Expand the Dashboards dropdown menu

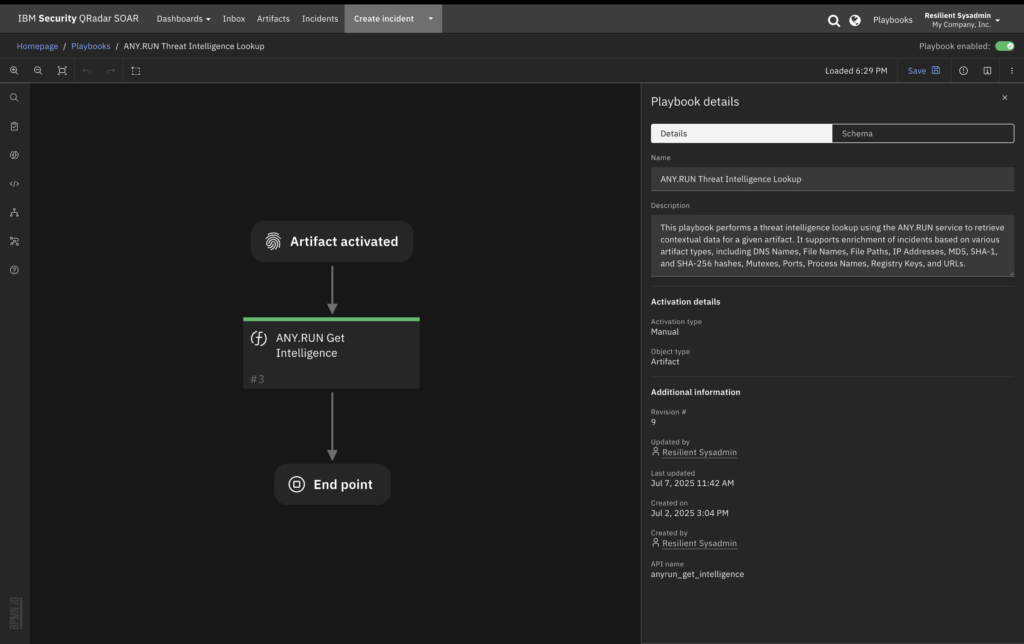(x=183, y=19)
